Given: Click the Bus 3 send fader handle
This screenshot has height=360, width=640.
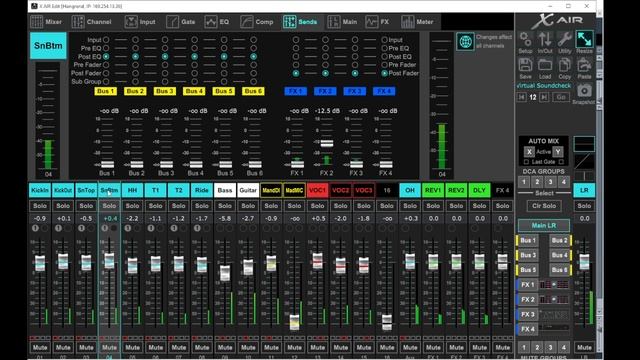Looking at the screenshot, I should tap(166, 164).
